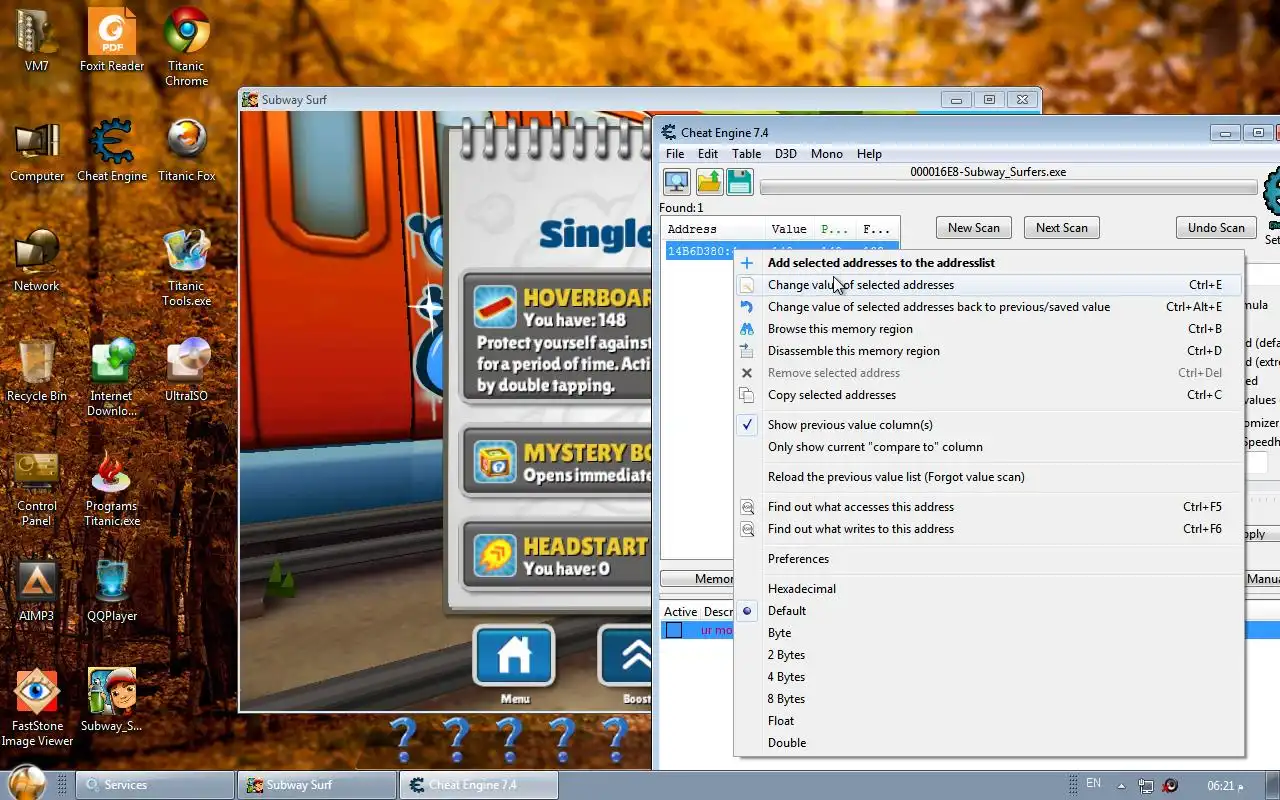1280x800 pixels.
Task: Toggle Show previous value column(s)
Action: (x=989, y=425)
